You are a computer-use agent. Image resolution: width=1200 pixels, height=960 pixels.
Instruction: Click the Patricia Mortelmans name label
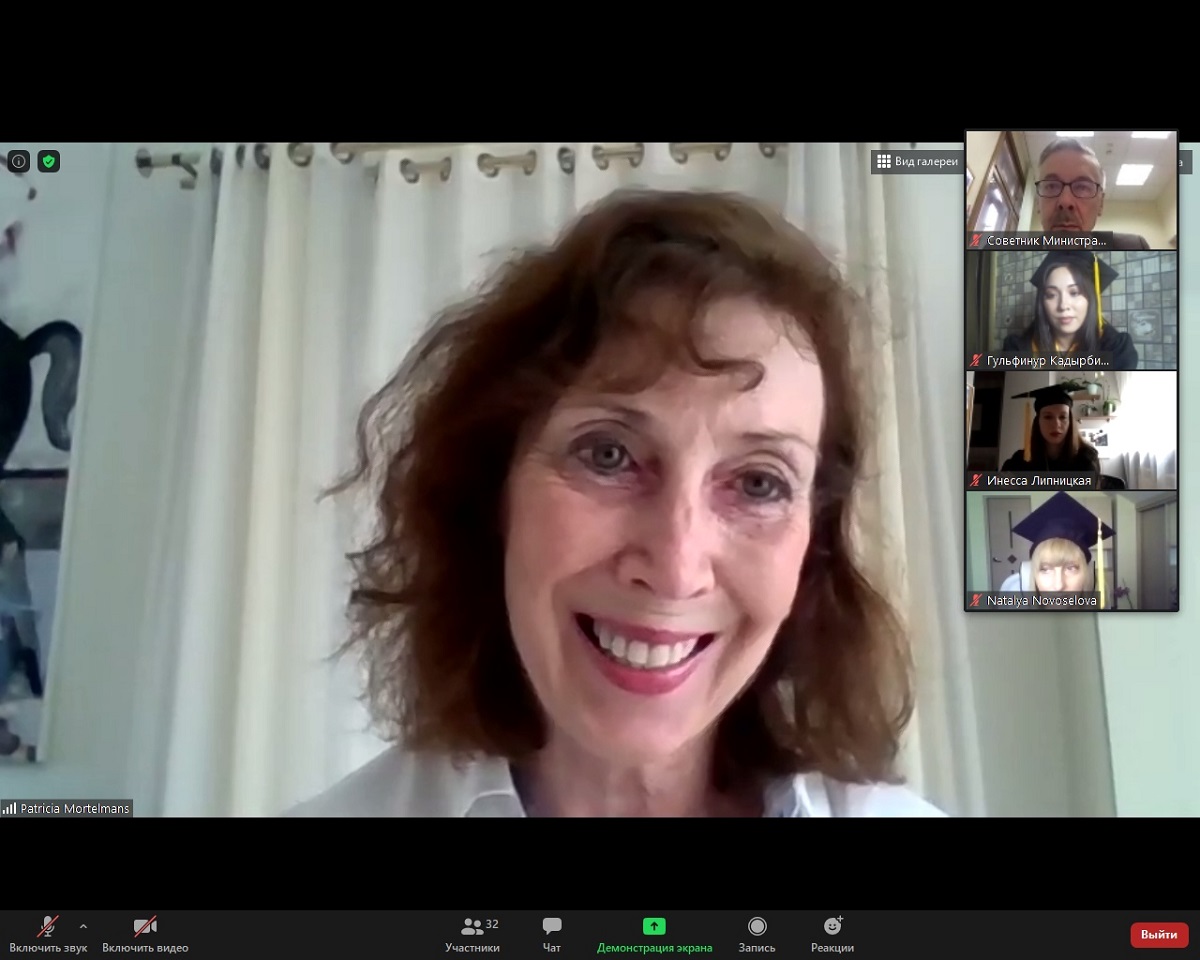click(75, 808)
